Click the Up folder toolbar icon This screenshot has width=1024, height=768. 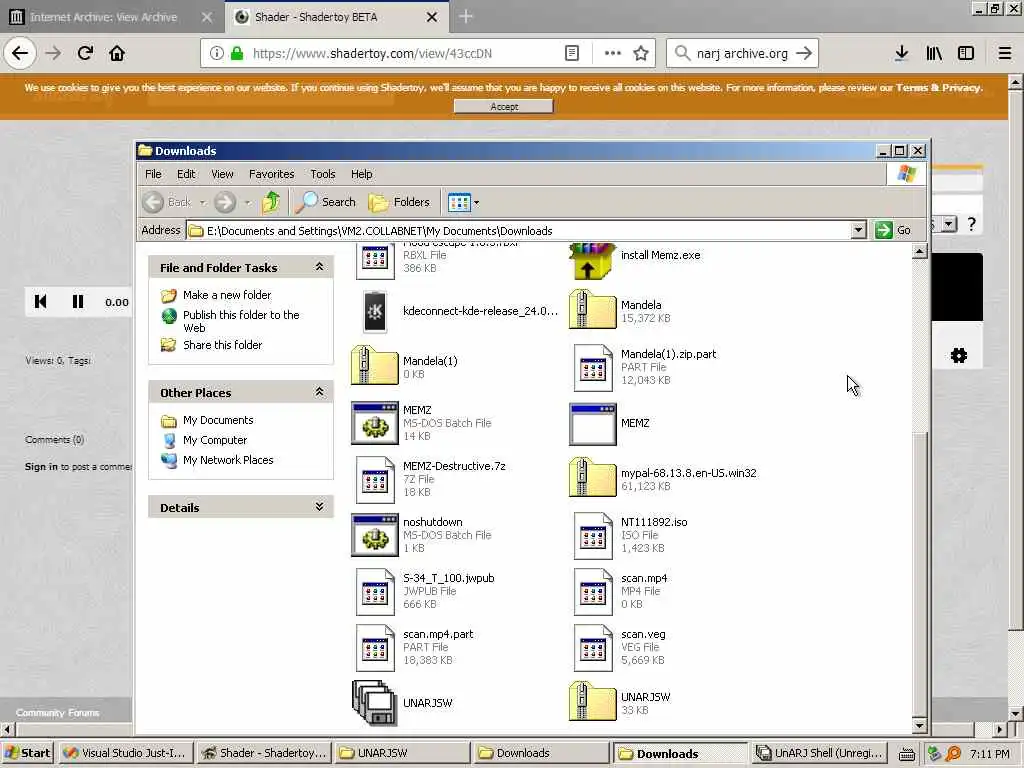click(271, 202)
